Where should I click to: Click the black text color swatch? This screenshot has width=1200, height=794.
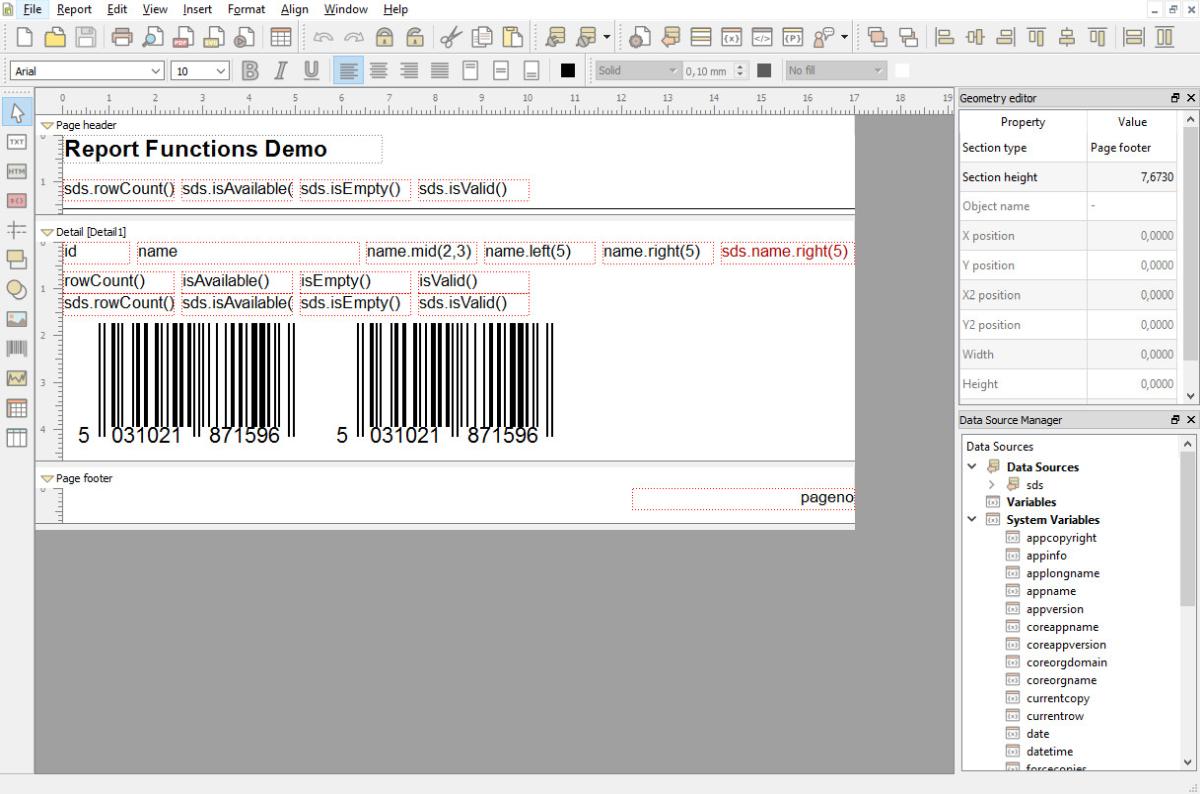568,70
